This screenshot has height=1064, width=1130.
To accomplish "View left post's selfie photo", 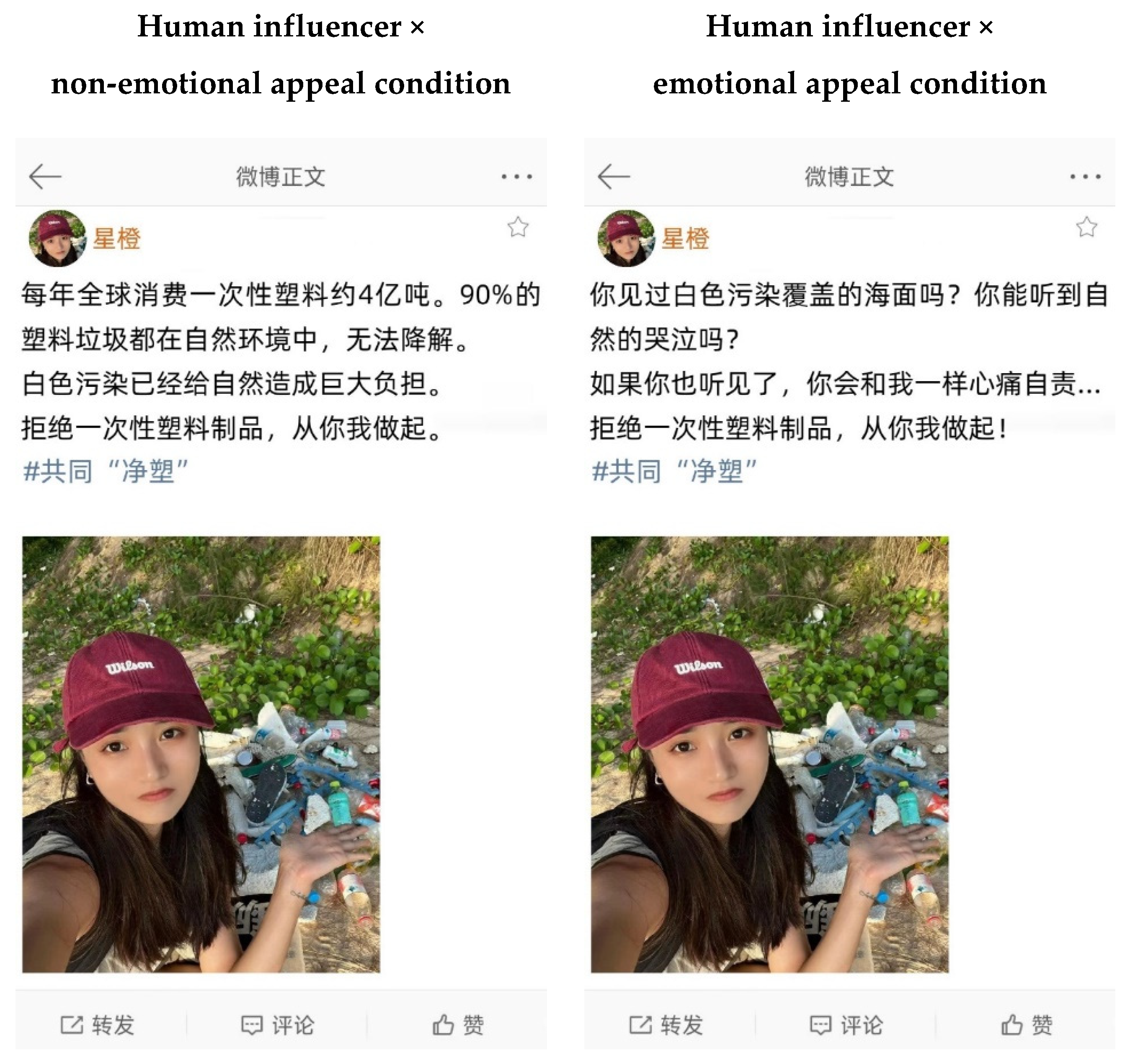I will coord(201,754).
